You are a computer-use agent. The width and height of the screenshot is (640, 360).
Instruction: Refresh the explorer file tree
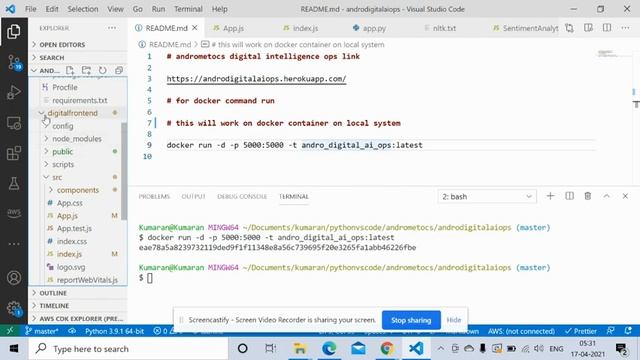coord(102,70)
